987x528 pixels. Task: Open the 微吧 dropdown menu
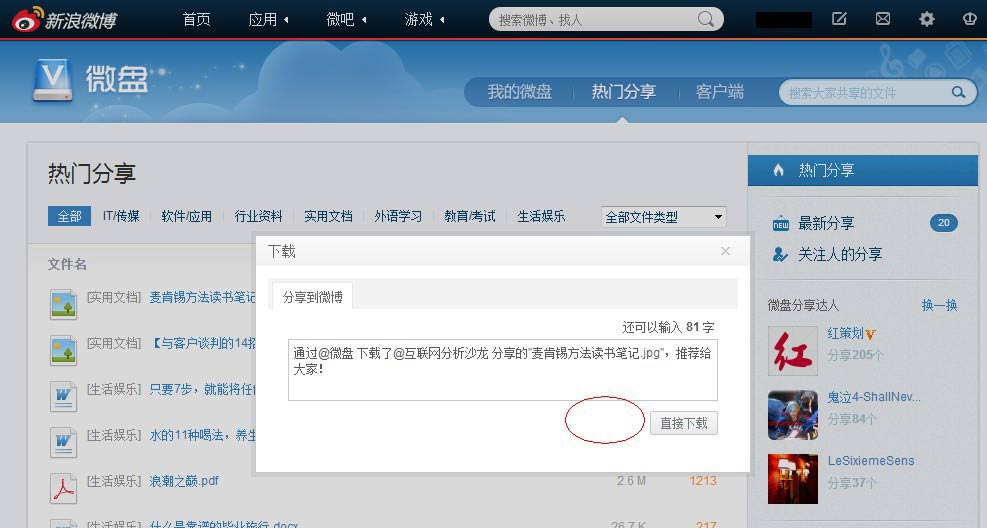pos(346,20)
